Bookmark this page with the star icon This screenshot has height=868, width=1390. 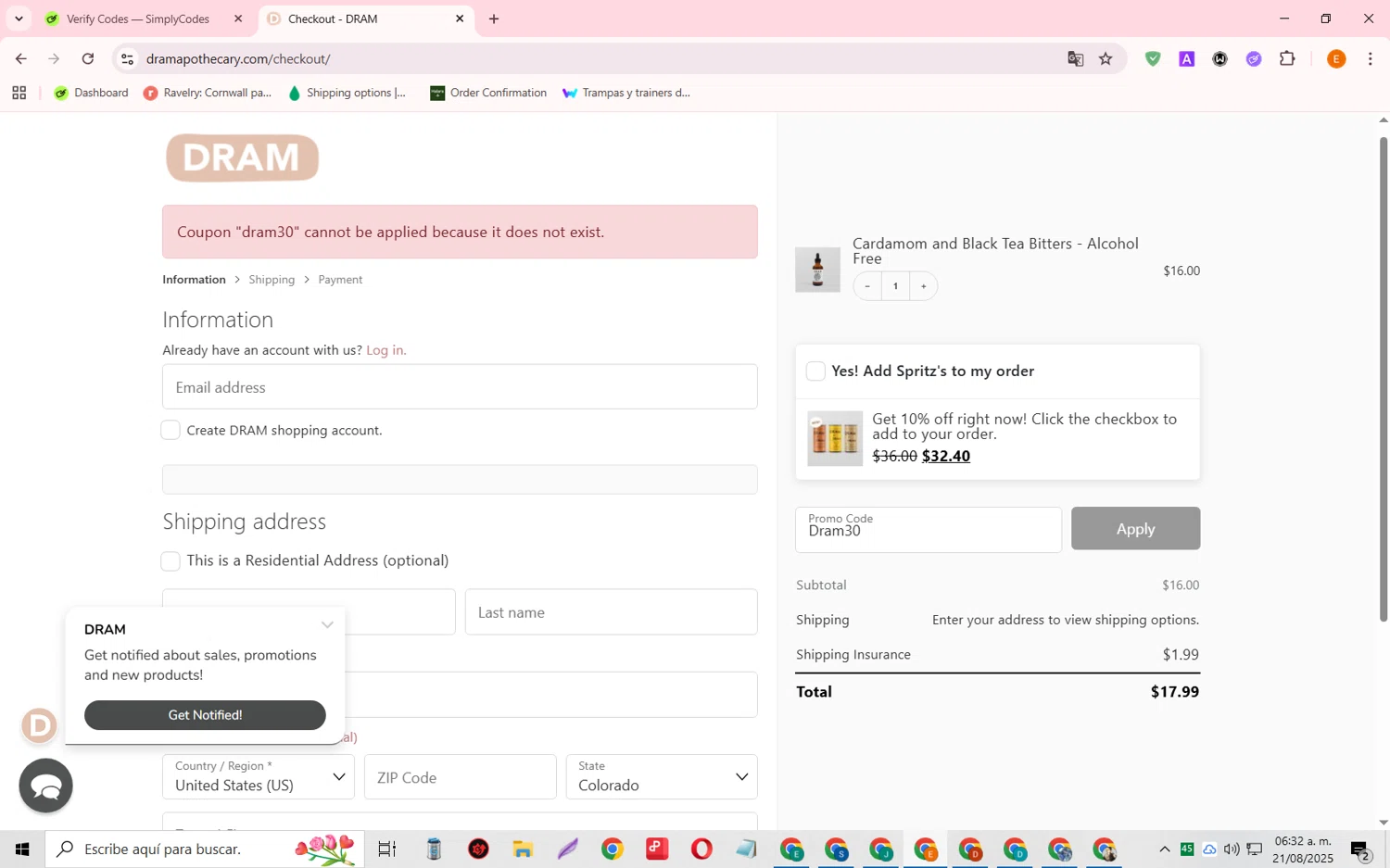pyautogui.click(x=1106, y=58)
